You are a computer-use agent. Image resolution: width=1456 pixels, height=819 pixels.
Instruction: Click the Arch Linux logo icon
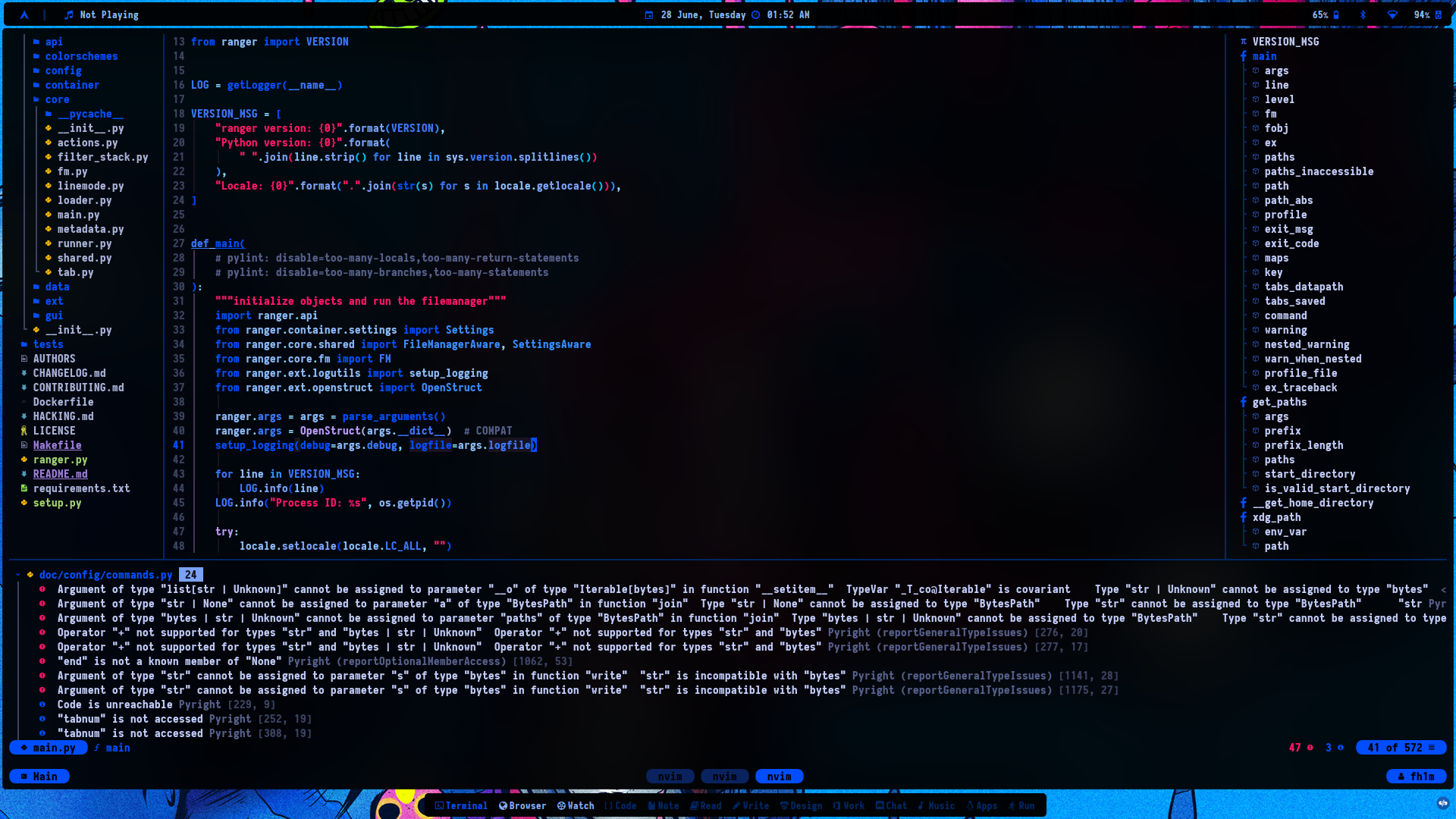point(24,14)
